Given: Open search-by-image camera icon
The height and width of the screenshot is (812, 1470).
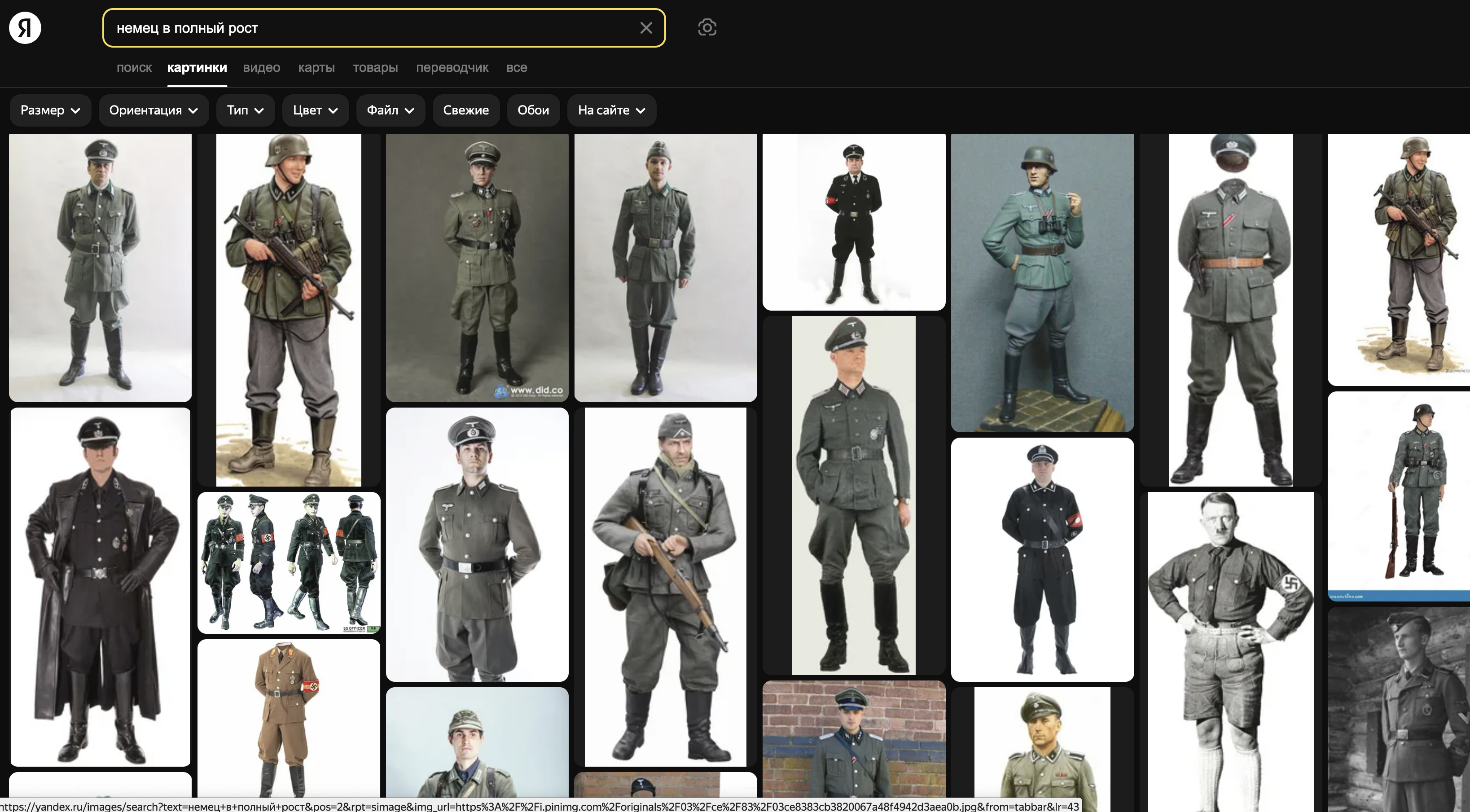Looking at the screenshot, I should click(x=707, y=27).
